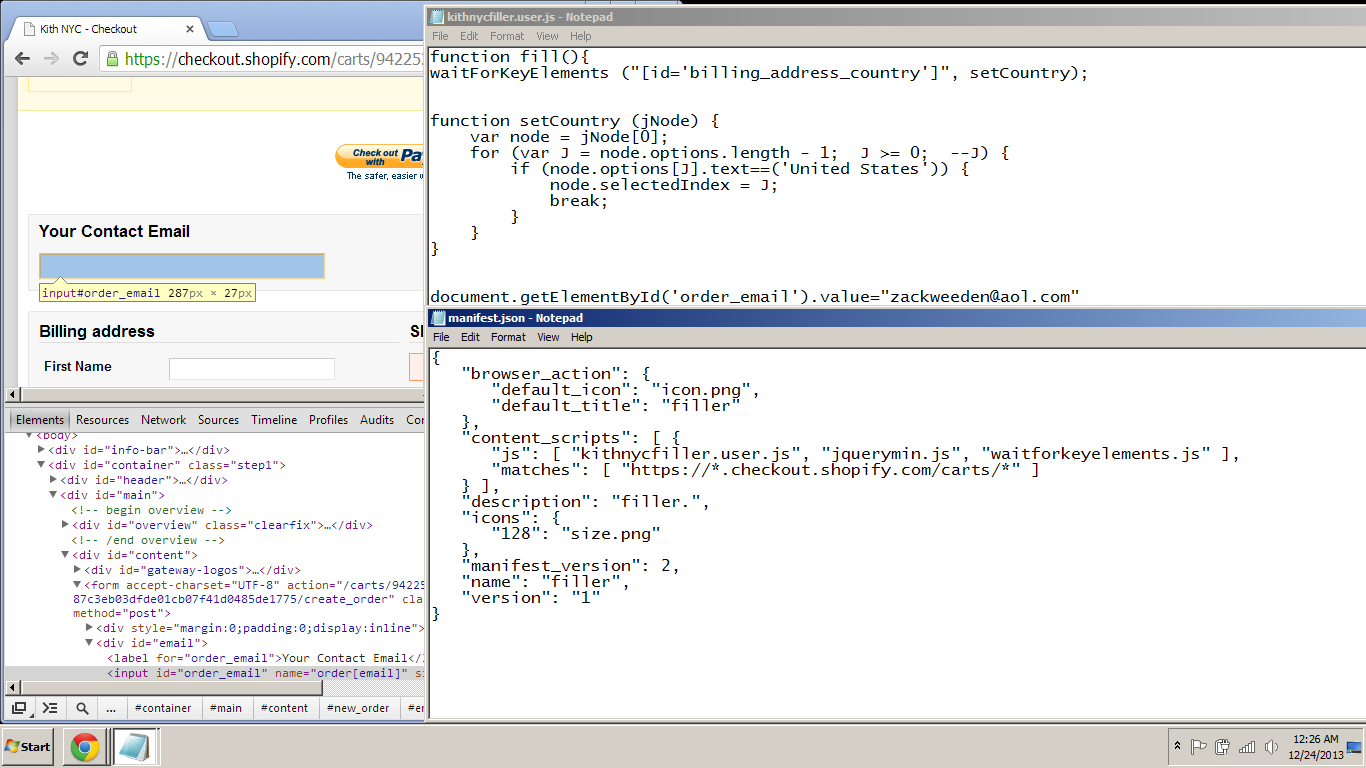Go back in Chrome browser
Viewport: 1366px width, 768px height.
click(x=22, y=59)
